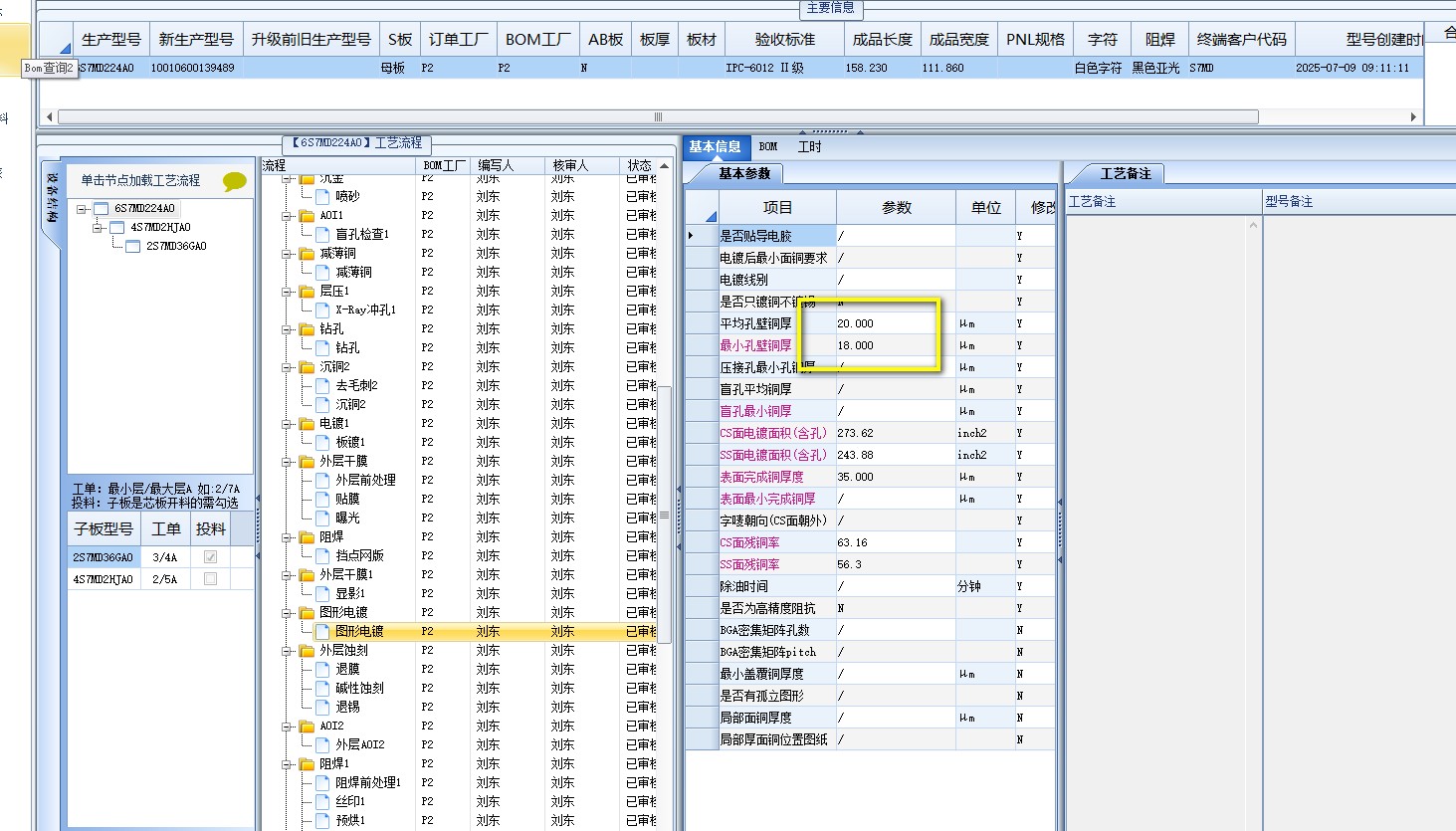Click the AOI2 folder icon
This screenshot has height=831, width=1456.
point(308,727)
